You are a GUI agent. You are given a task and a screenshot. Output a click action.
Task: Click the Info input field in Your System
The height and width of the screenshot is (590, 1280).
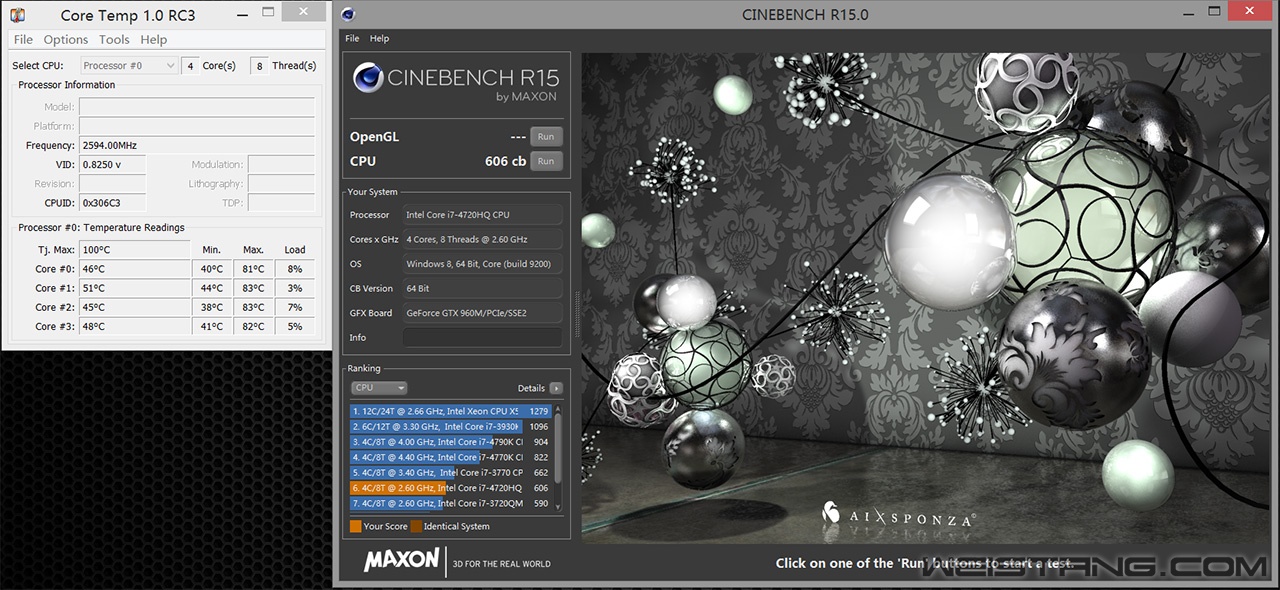click(x=482, y=338)
